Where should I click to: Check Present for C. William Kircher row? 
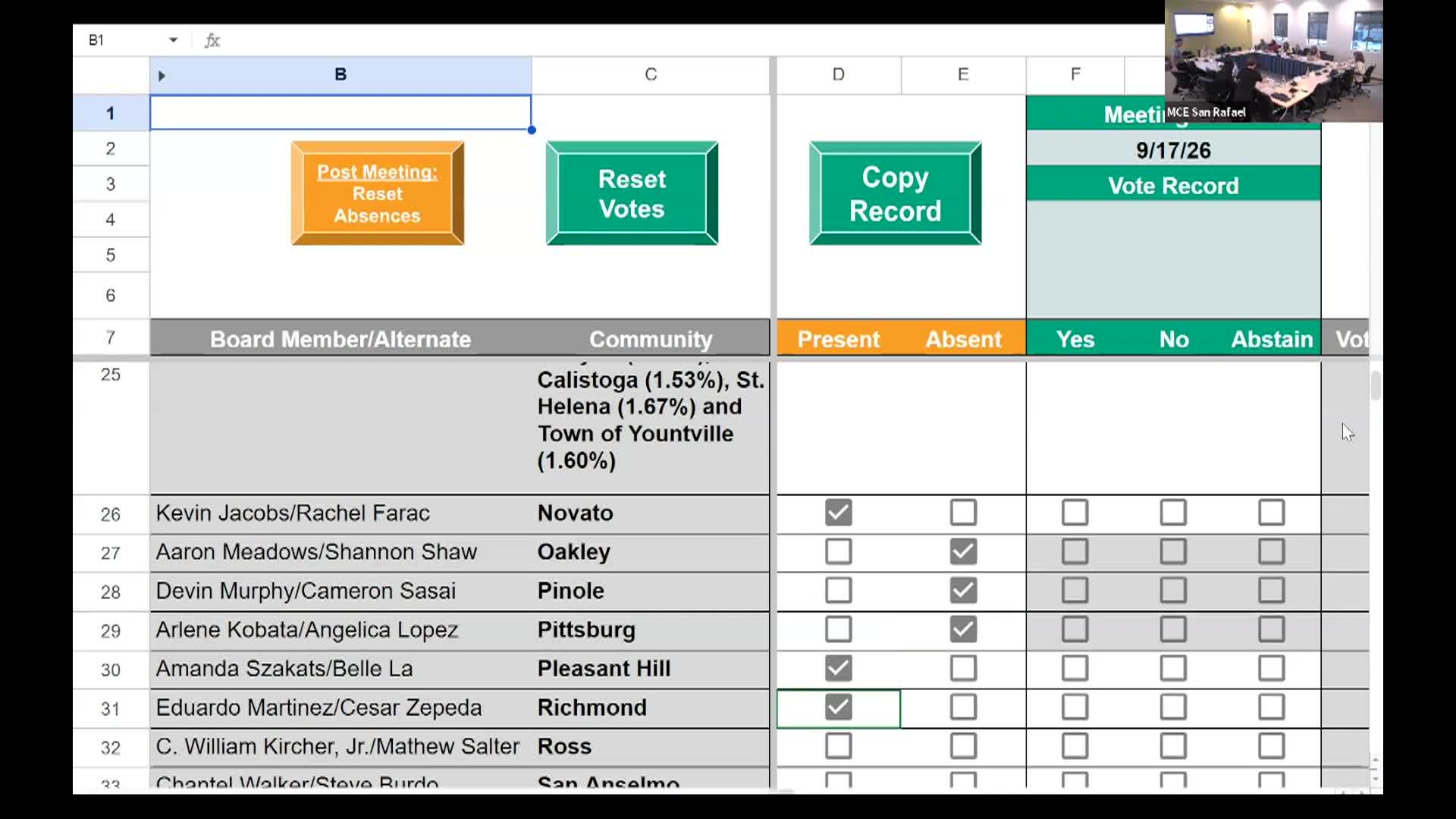click(839, 746)
